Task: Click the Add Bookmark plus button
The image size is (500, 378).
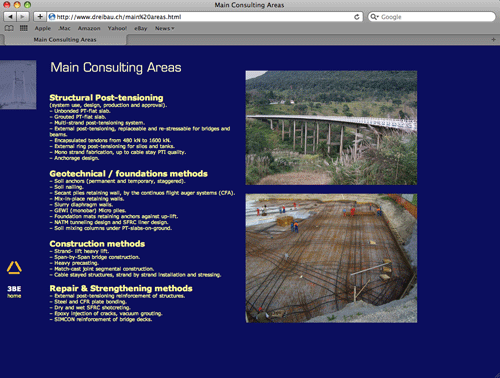Action: 40,17
